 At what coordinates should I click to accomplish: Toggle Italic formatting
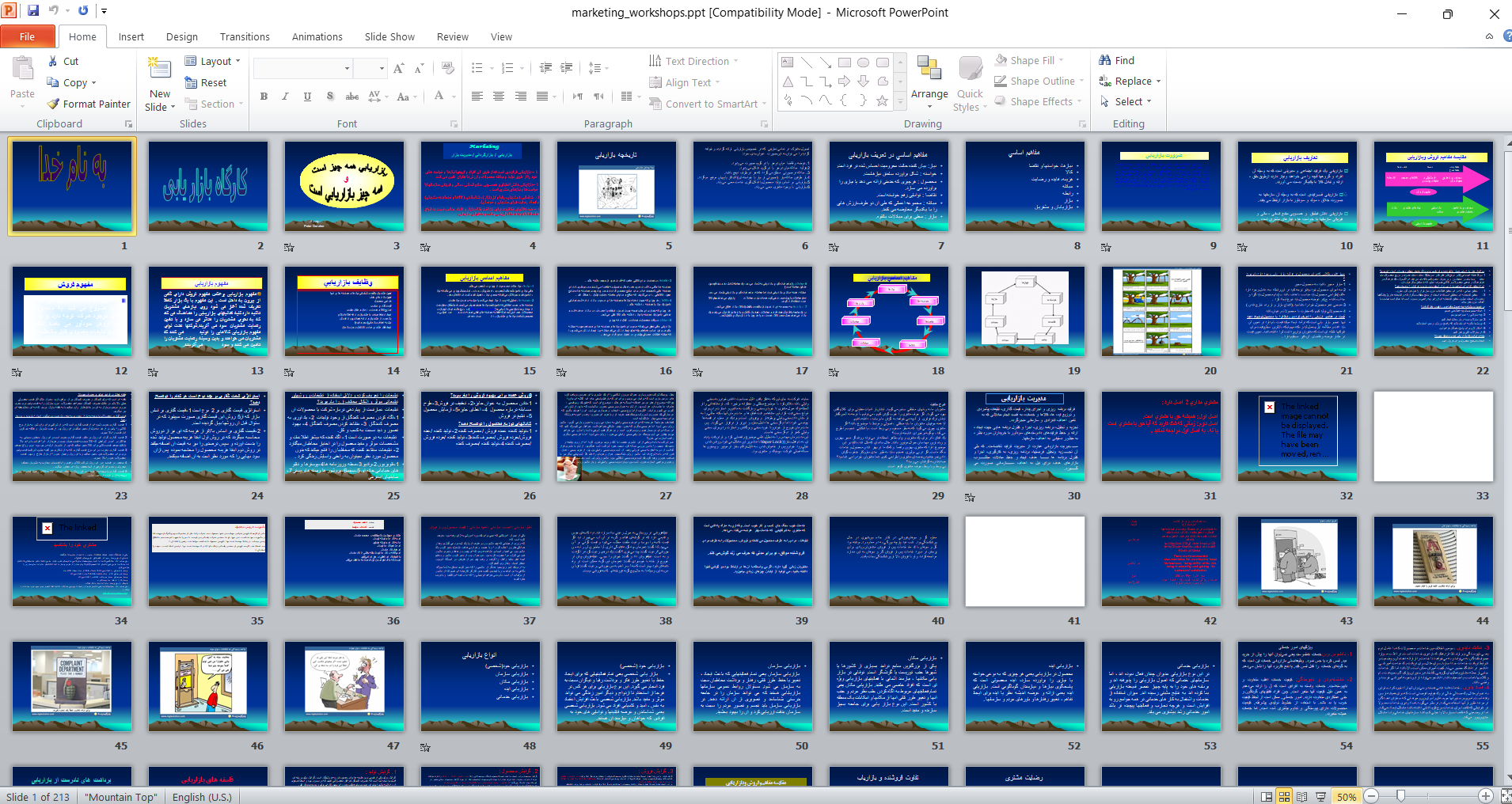tap(285, 97)
